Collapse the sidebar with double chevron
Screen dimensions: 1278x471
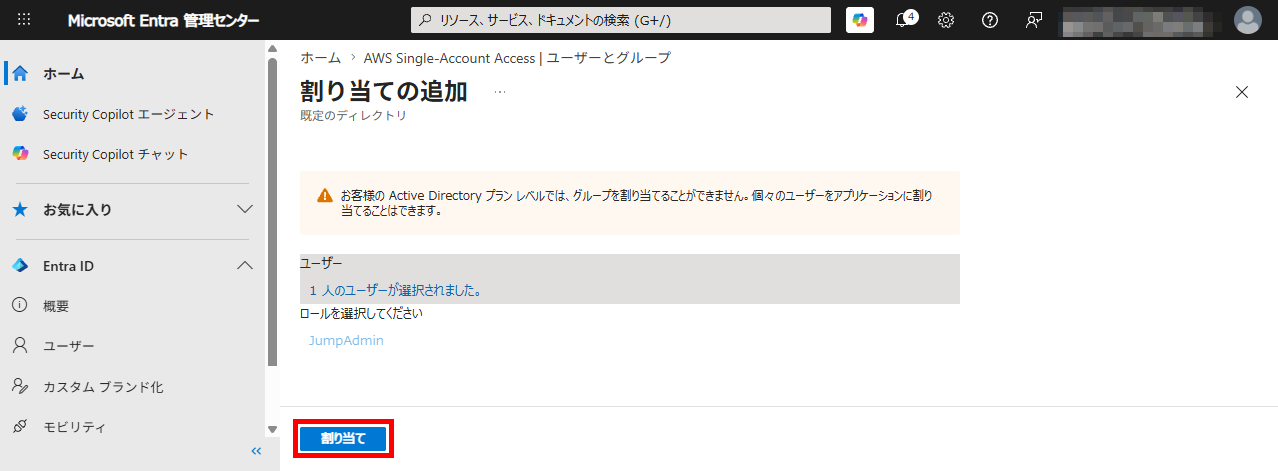coord(256,452)
